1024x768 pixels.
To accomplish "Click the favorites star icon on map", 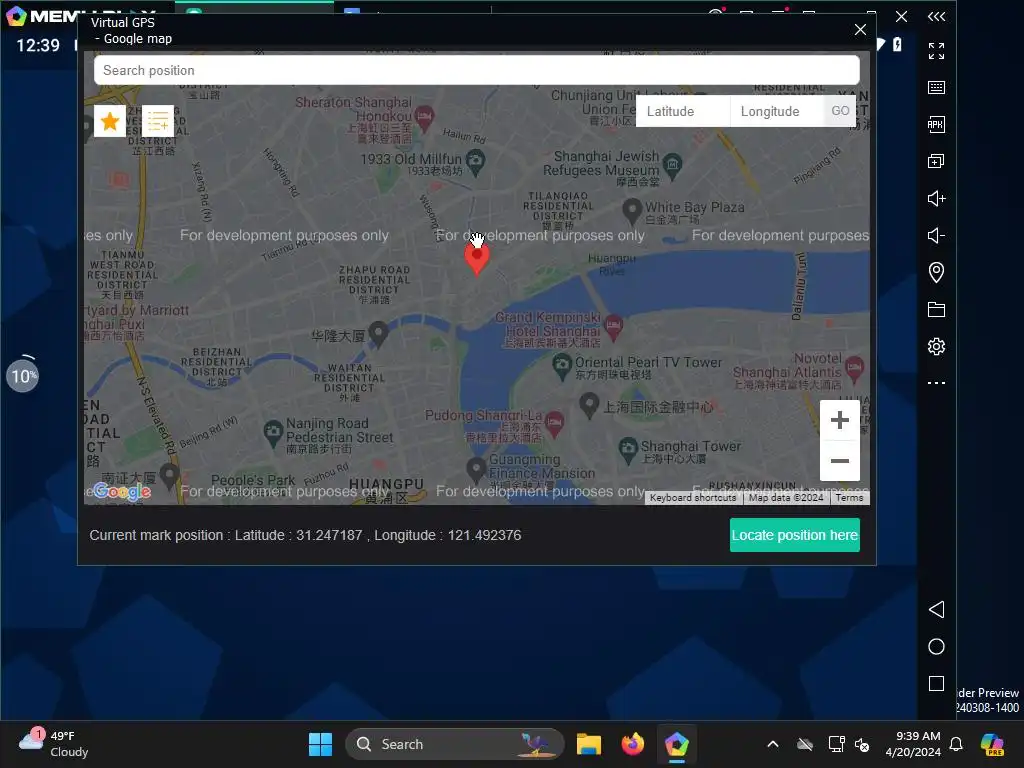I will click(110, 121).
